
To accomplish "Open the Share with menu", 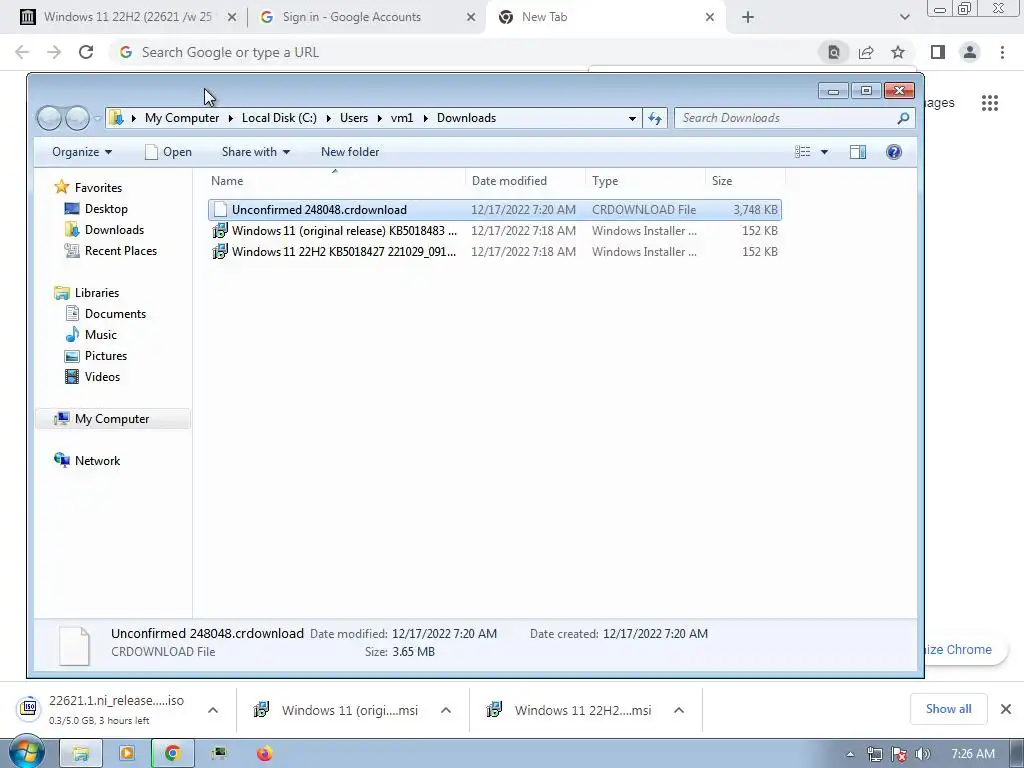I will [x=255, y=152].
